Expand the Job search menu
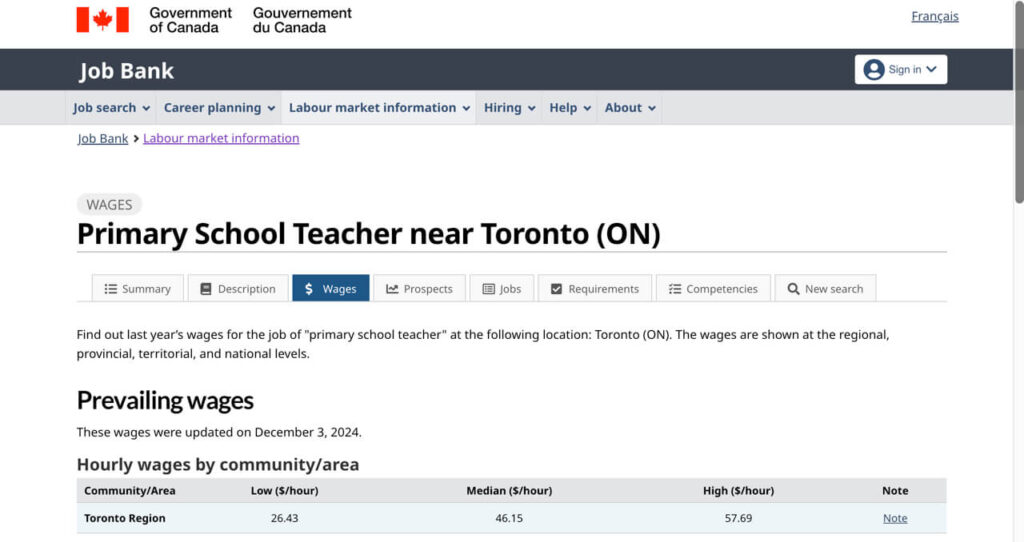The image size is (1024, 542). coord(111,108)
